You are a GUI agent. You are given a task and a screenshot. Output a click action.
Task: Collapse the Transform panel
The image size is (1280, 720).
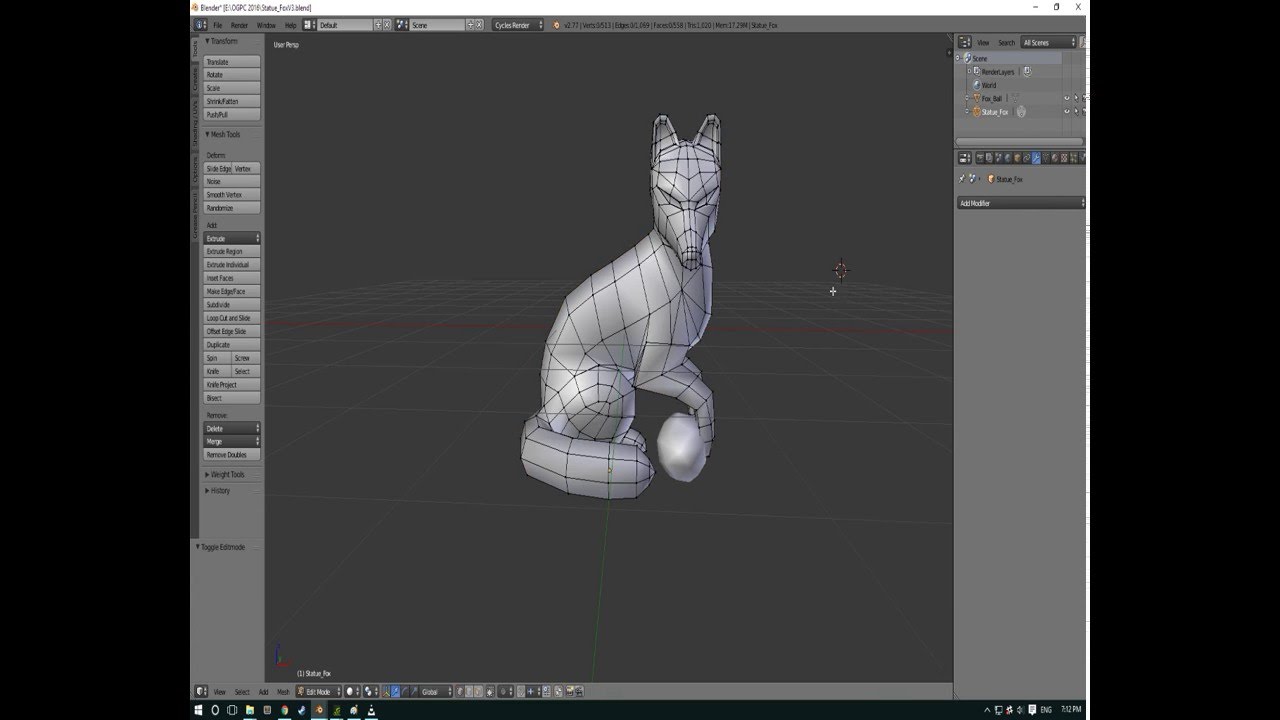(222, 41)
